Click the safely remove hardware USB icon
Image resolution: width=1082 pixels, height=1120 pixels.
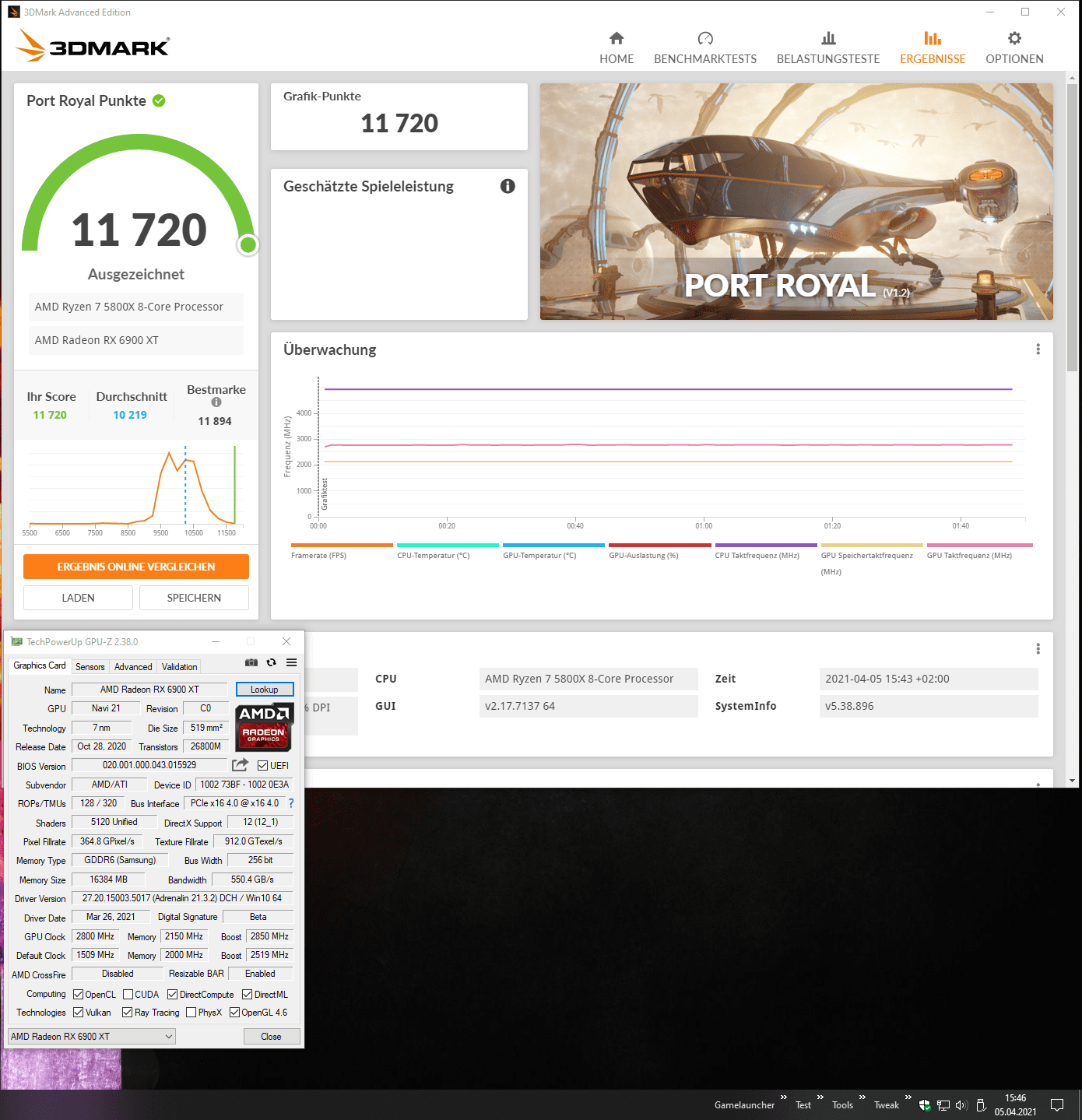point(981,1105)
